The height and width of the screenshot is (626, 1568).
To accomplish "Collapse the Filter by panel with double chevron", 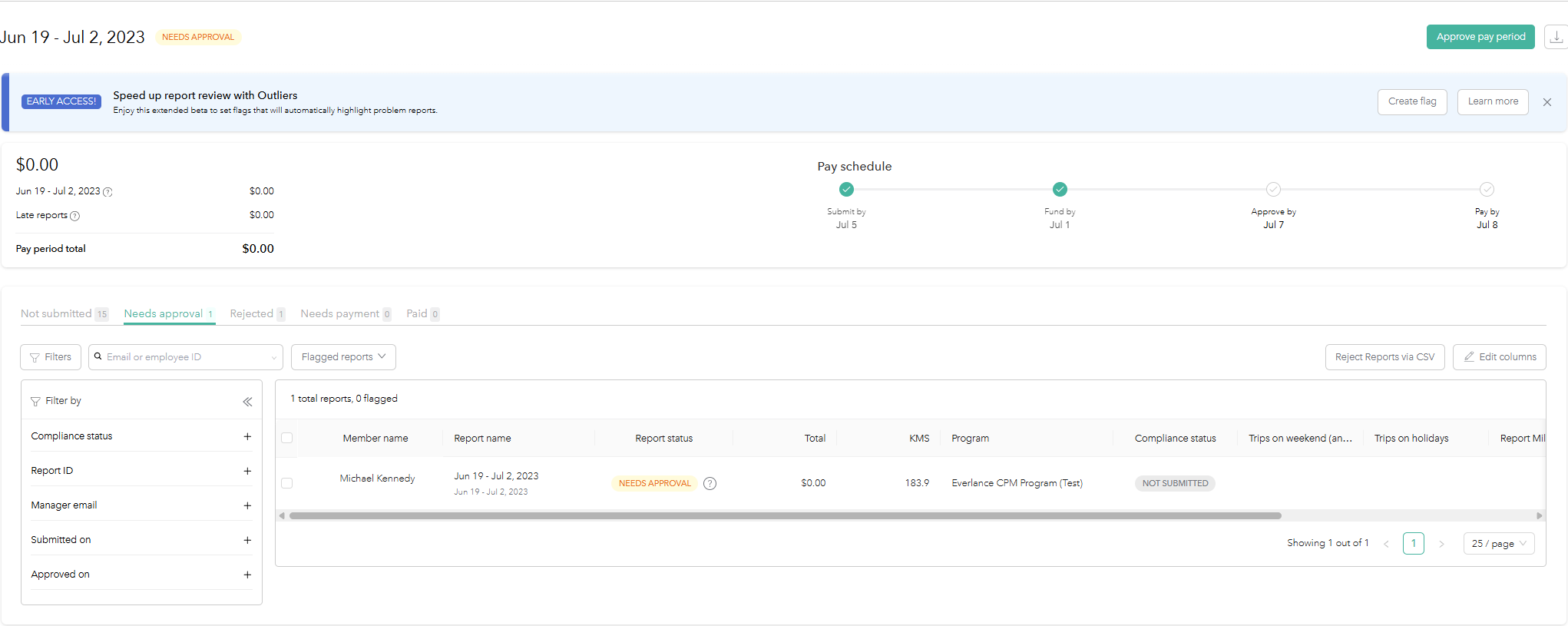I will [247, 402].
